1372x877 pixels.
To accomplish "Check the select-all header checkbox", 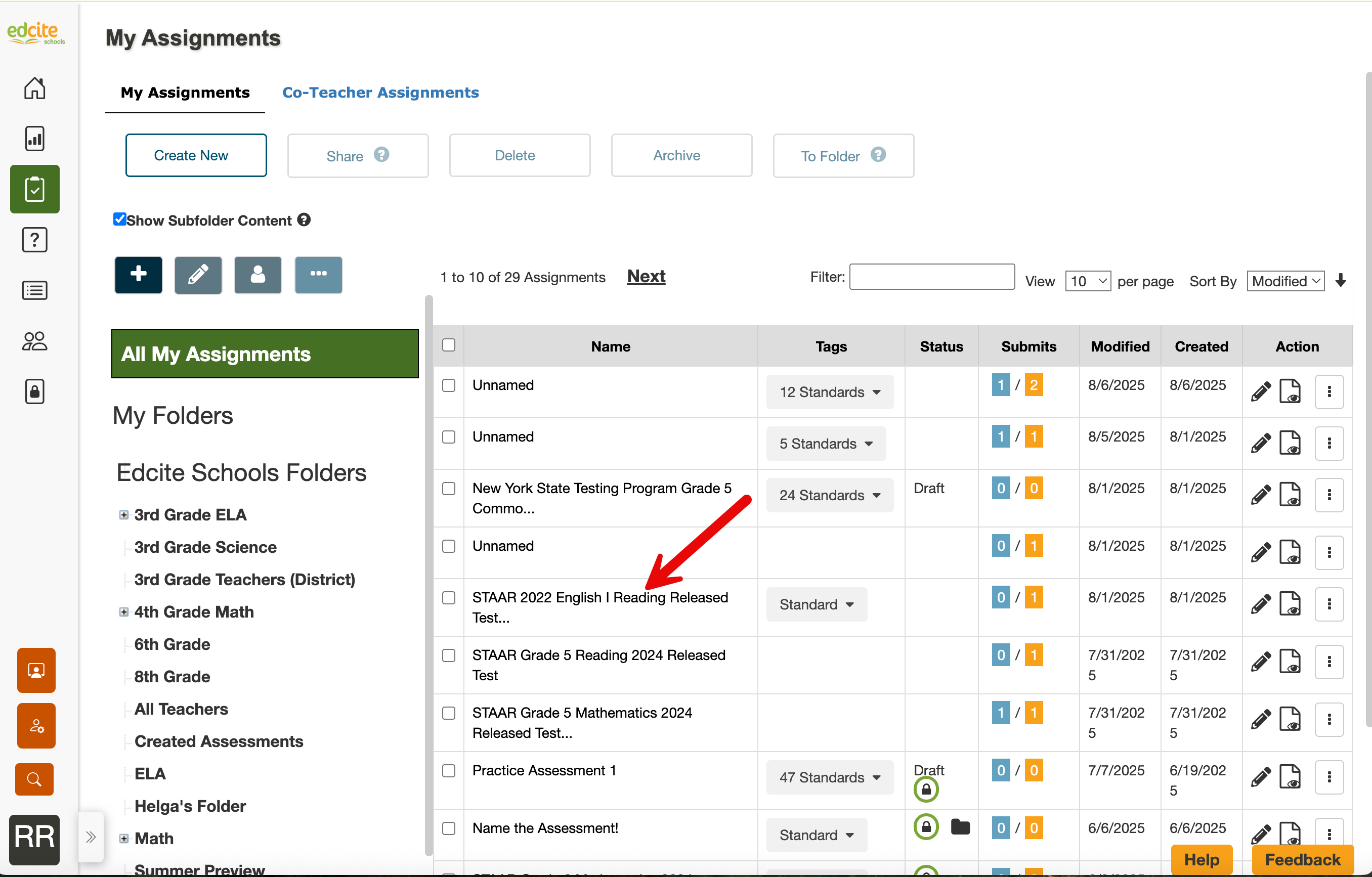I will click(x=449, y=345).
